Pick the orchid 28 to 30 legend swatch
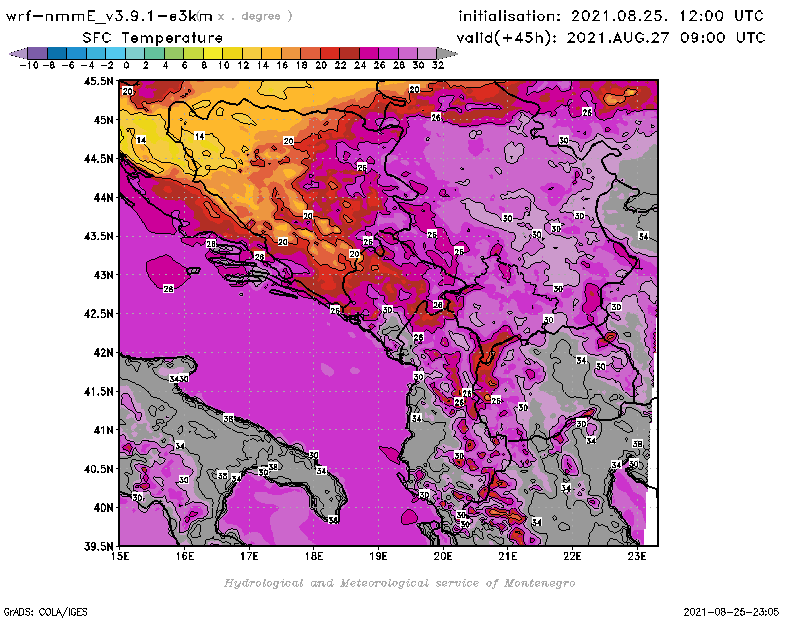The image size is (800, 618). (x=408, y=54)
